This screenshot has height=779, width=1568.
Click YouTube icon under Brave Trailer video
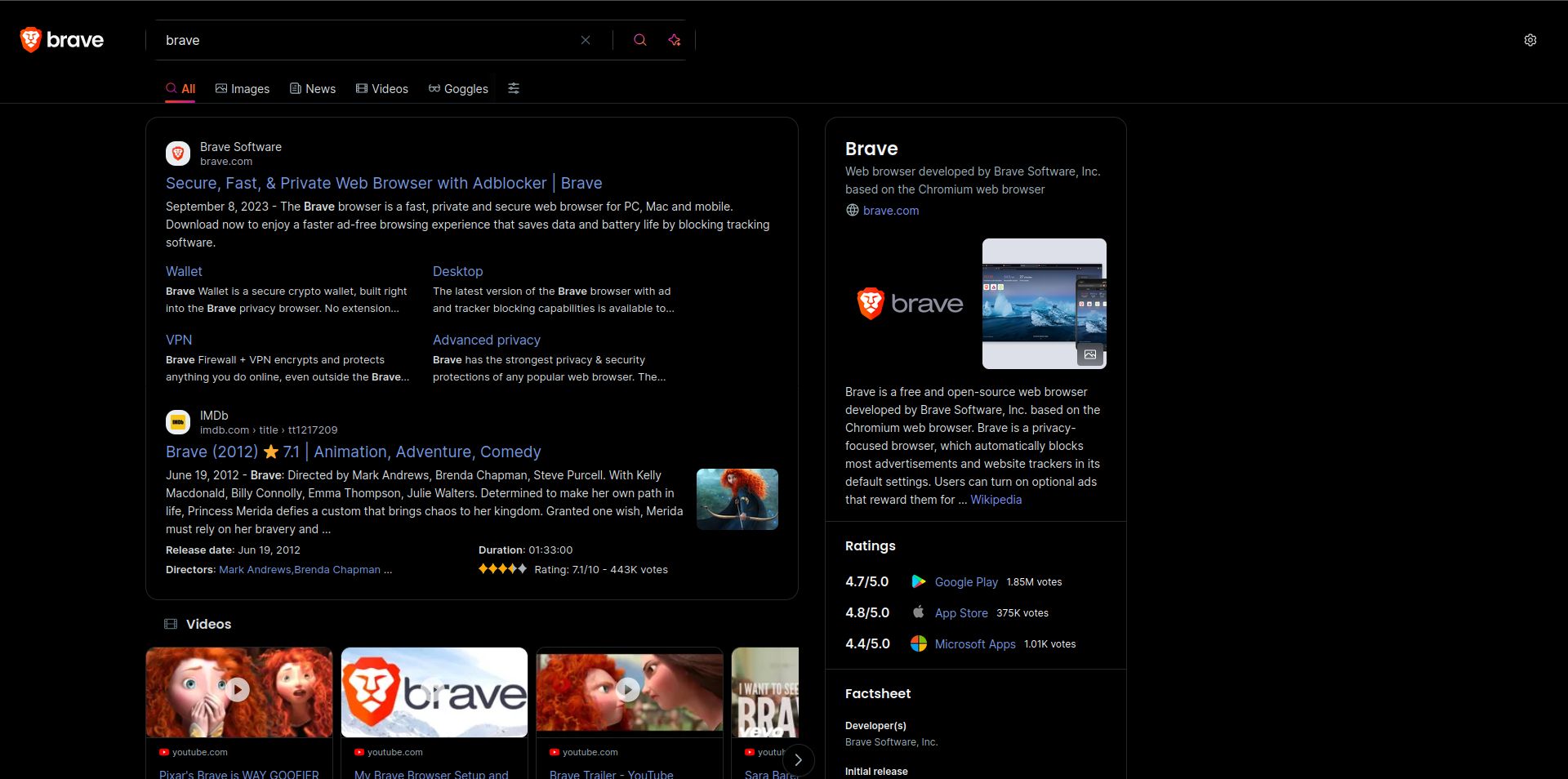click(x=555, y=752)
